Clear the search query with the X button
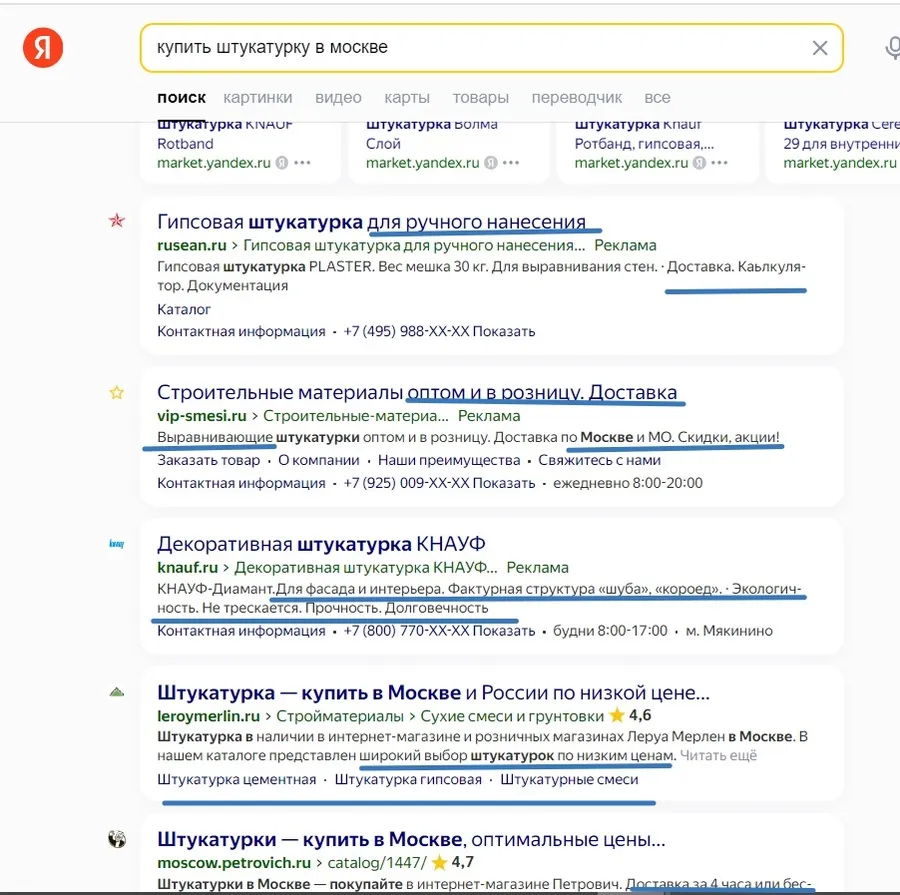 point(820,47)
